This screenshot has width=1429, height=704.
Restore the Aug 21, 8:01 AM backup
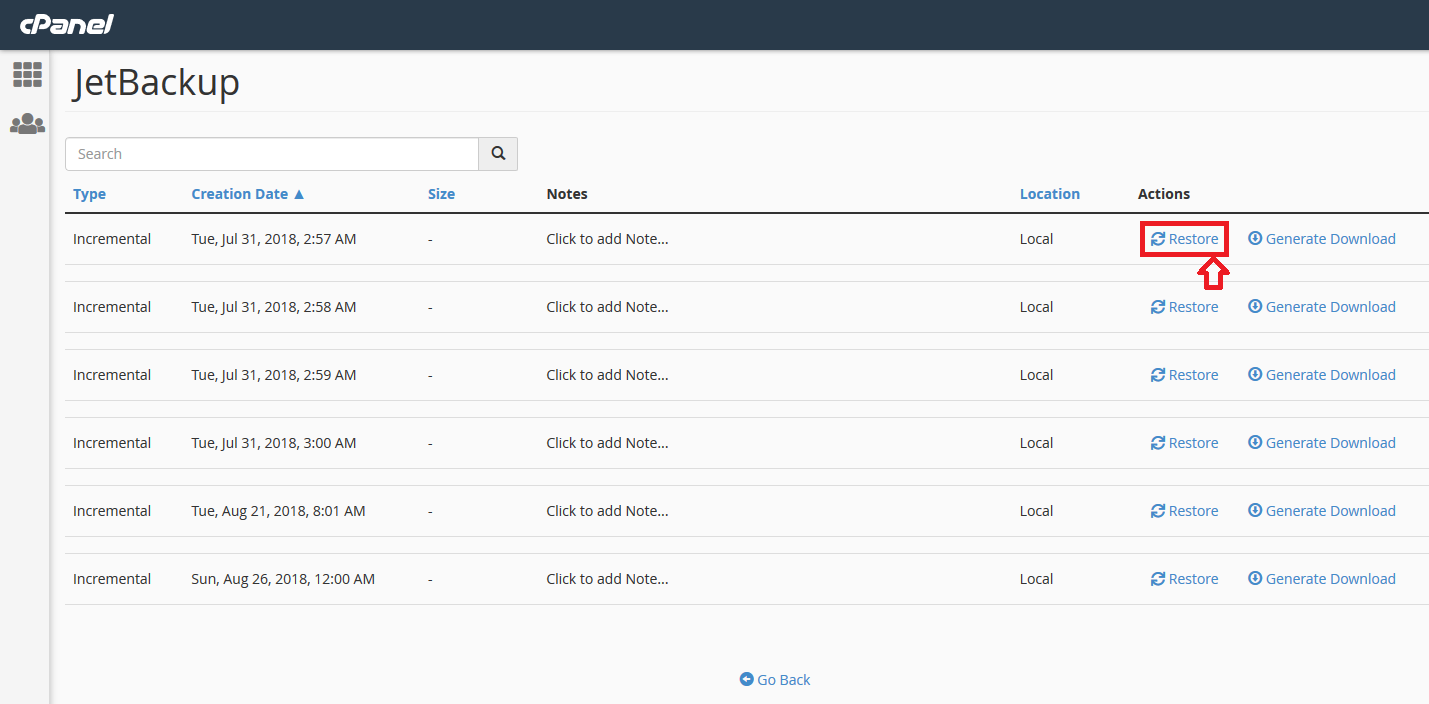coord(1185,511)
